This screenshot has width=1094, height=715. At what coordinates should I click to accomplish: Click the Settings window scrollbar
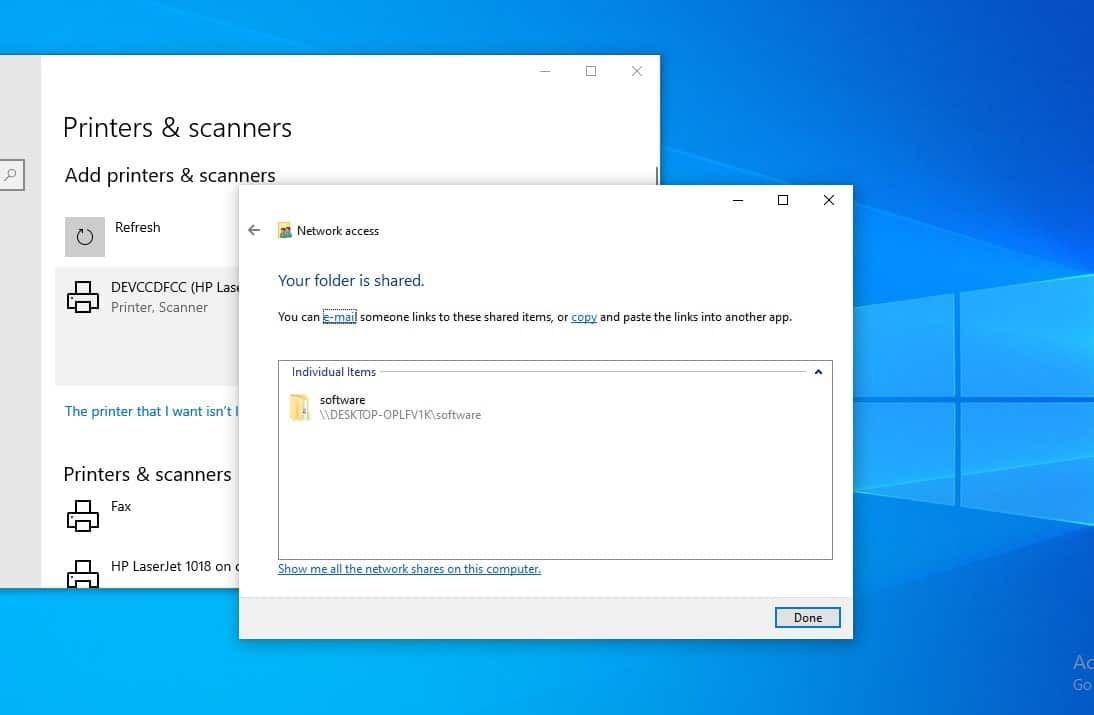(x=657, y=176)
